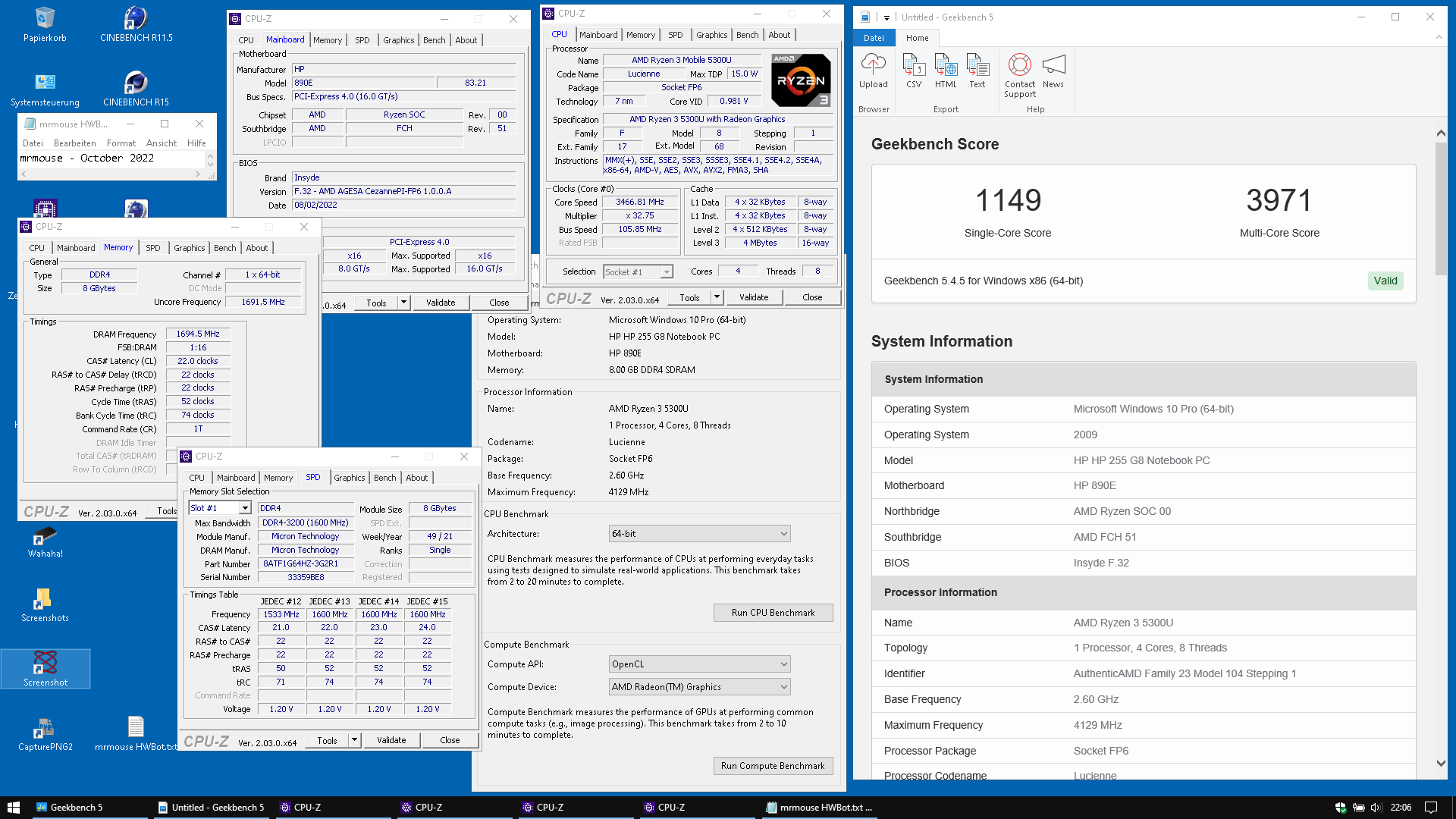
Task: Open Format menu in Notepad
Action: [121, 143]
